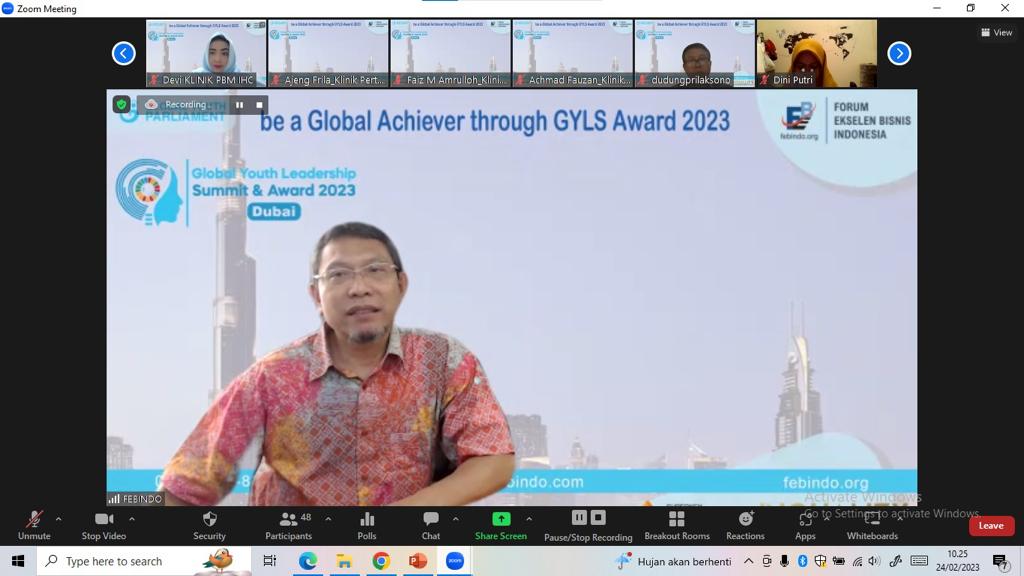Select dudungprilaksono video thumbnail
The height and width of the screenshot is (576, 1024).
click(695, 54)
